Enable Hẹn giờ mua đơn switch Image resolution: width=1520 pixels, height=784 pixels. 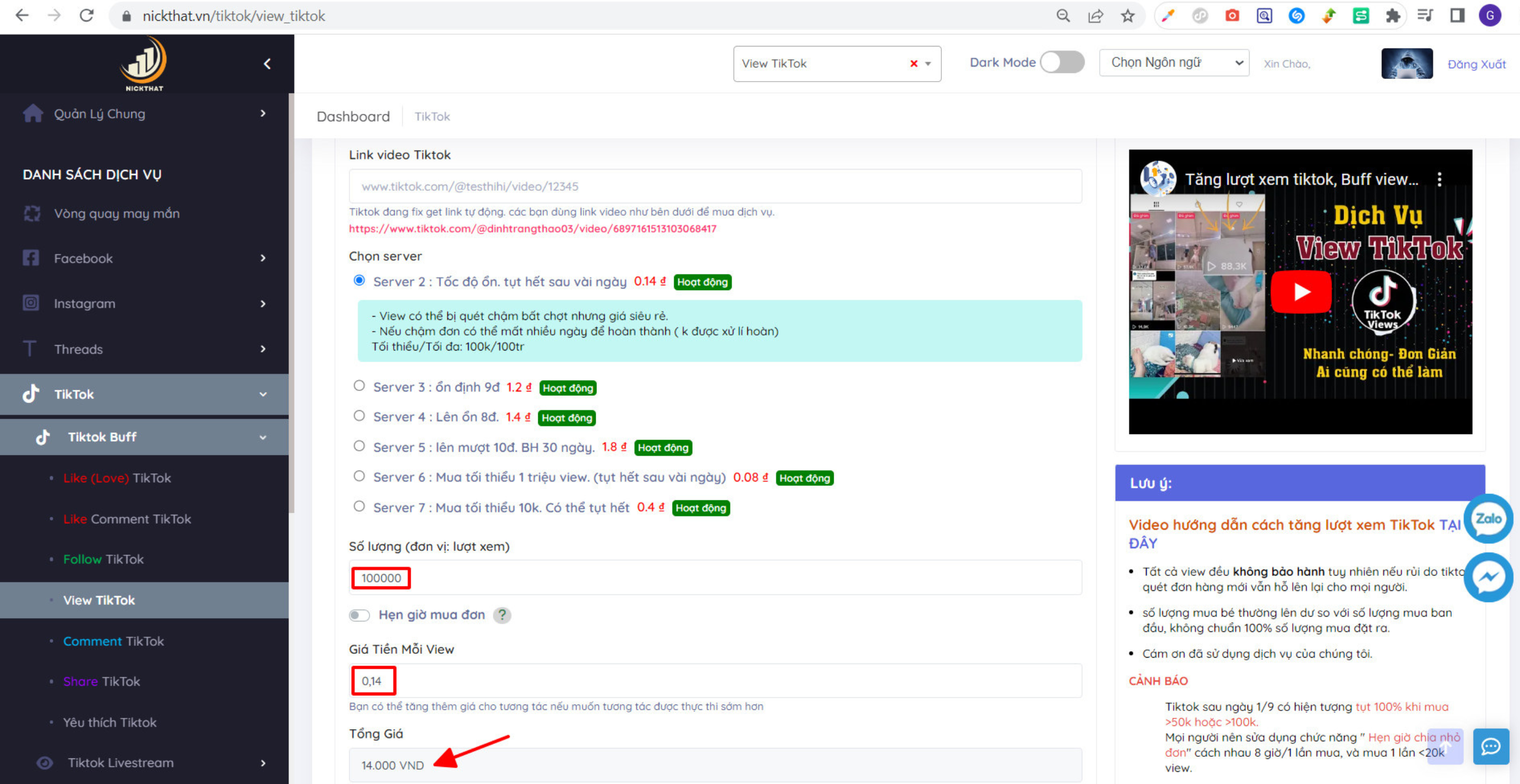[359, 615]
